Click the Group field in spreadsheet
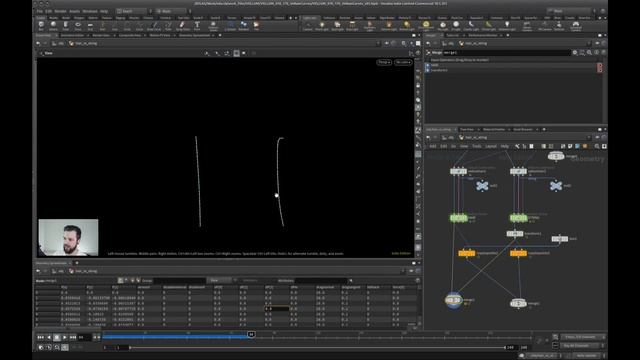The width and height of the screenshot is (640, 360). pos(180,280)
